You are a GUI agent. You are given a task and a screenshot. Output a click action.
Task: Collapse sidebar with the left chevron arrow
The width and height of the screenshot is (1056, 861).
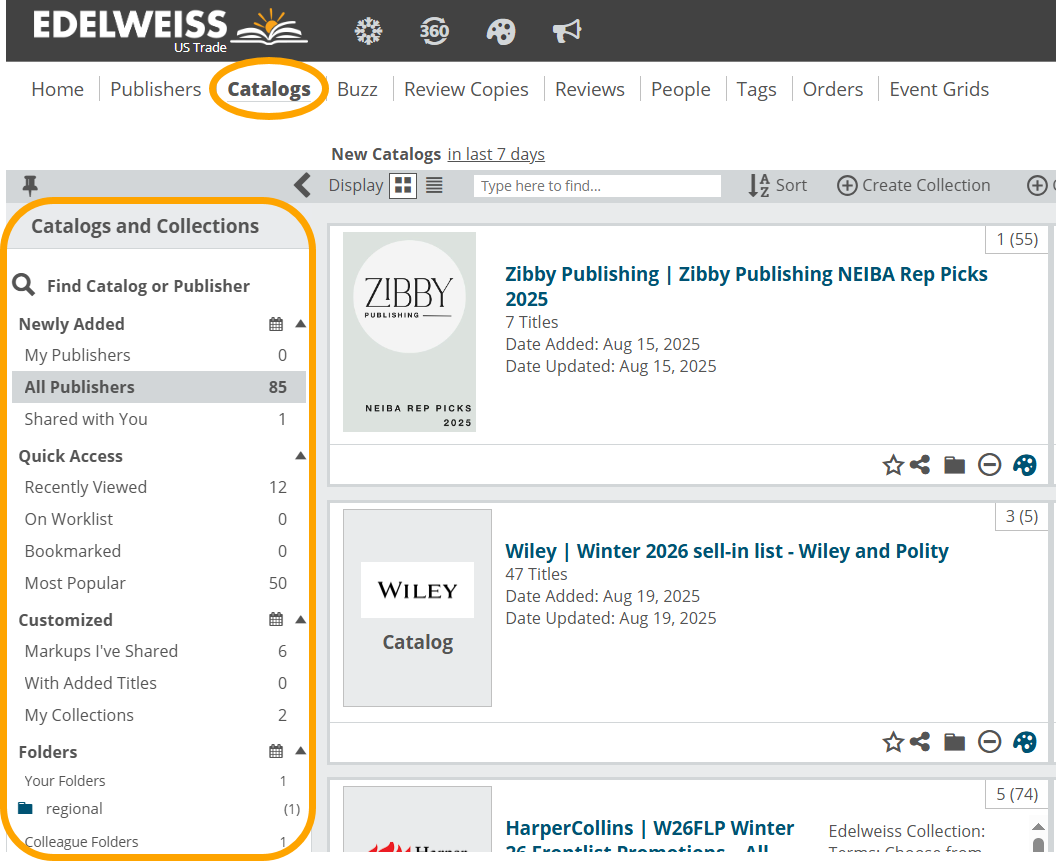pyautogui.click(x=302, y=185)
